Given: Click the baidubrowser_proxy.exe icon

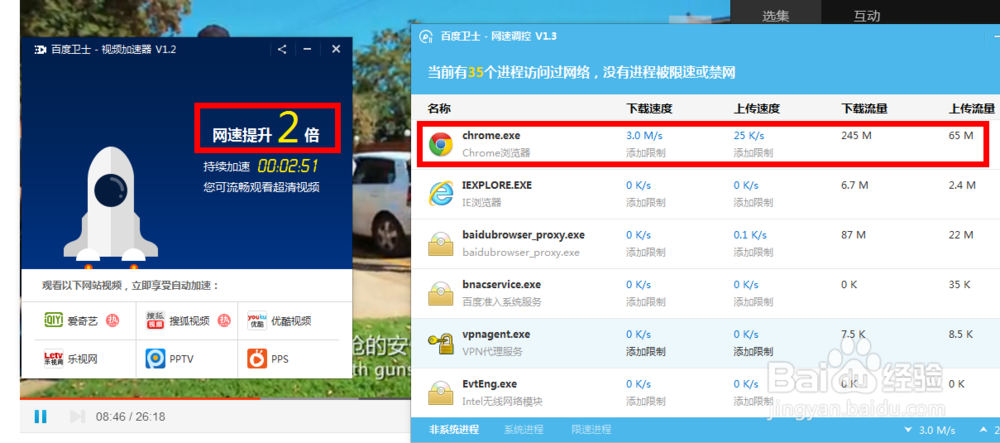Looking at the screenshot, I should [441, 243].
